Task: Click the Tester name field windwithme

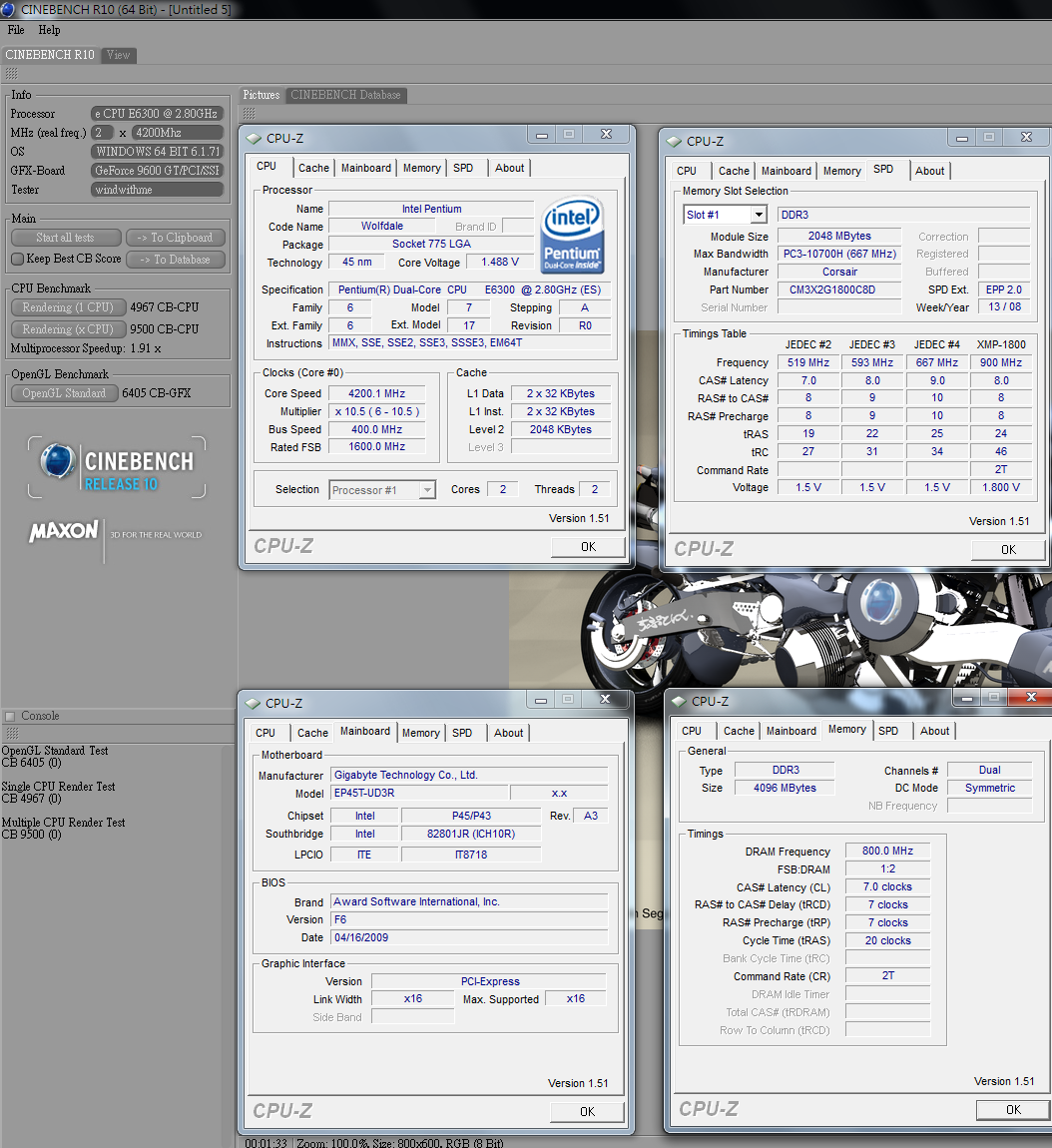Action: click(157, 190)
